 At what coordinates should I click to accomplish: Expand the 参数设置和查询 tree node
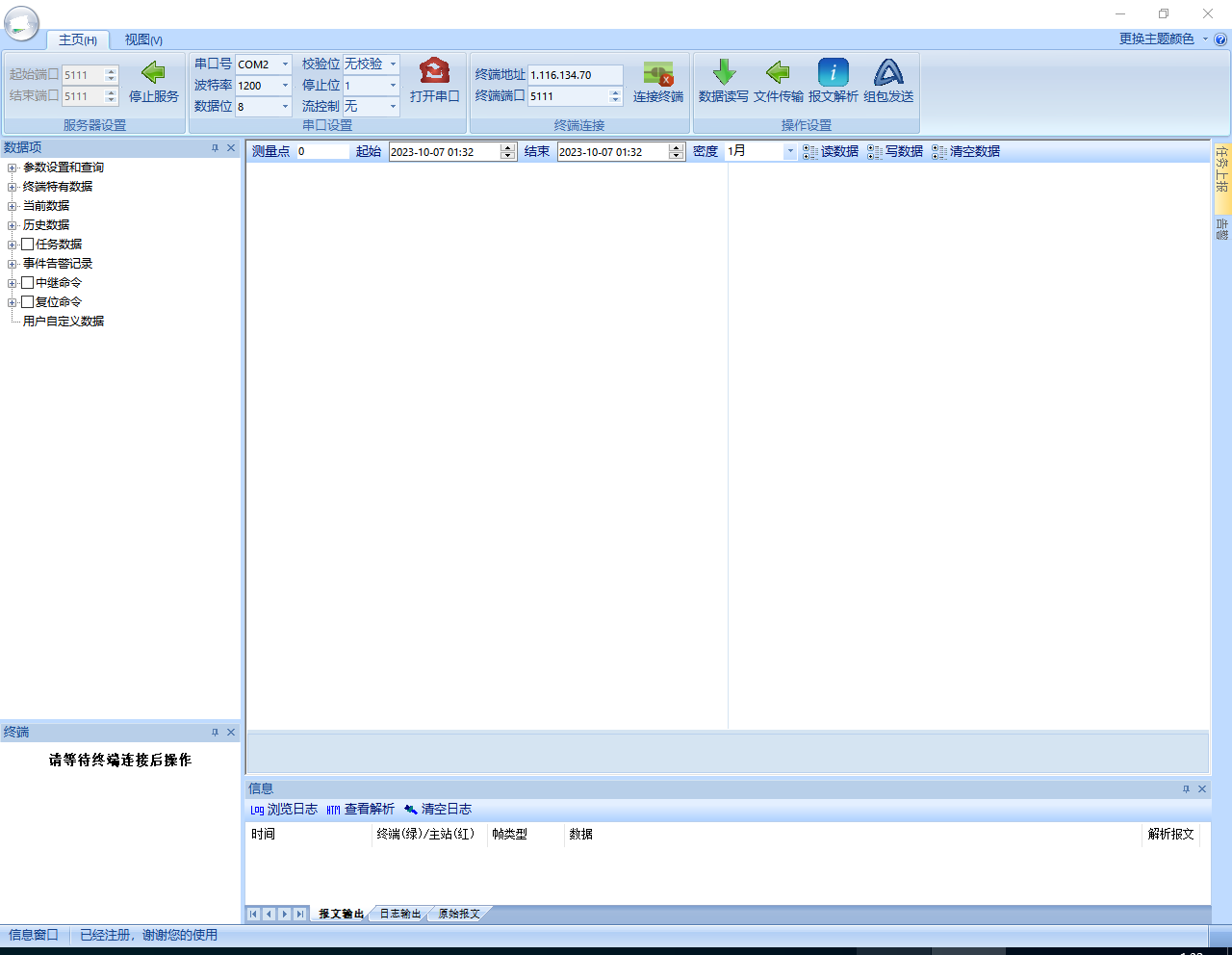[12, 168]
